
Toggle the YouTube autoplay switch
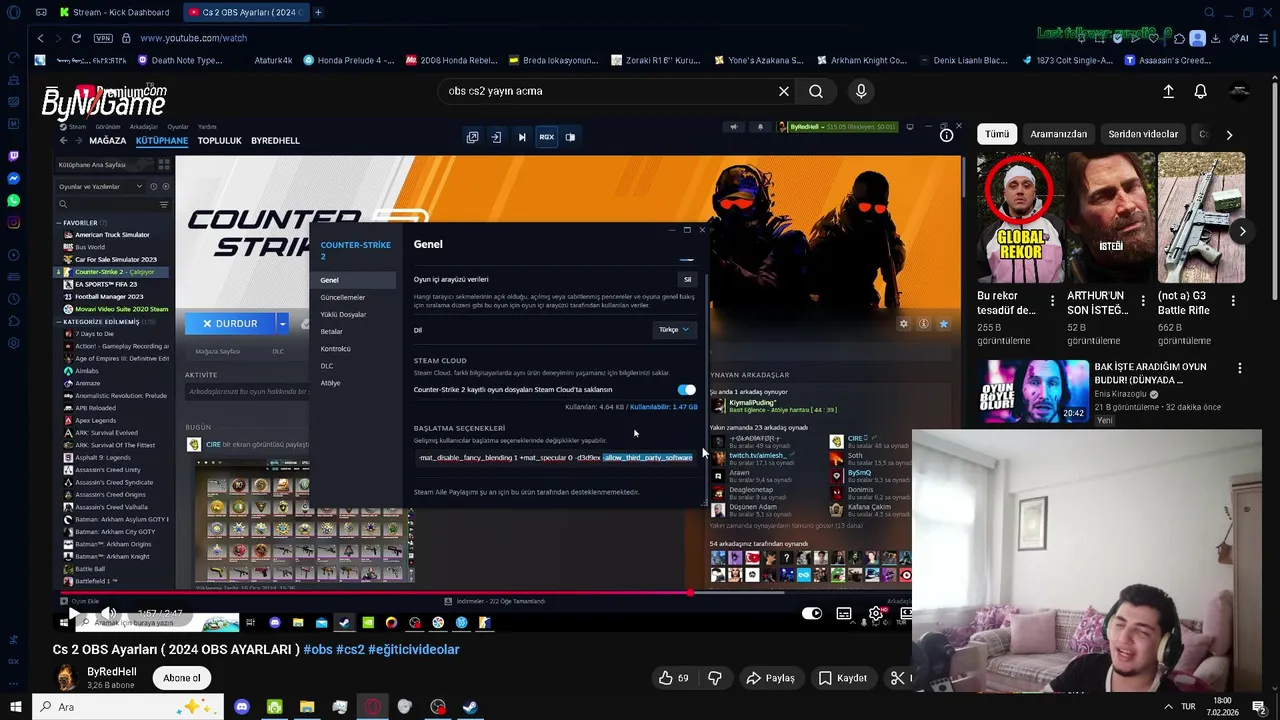(x=812, y=613)
